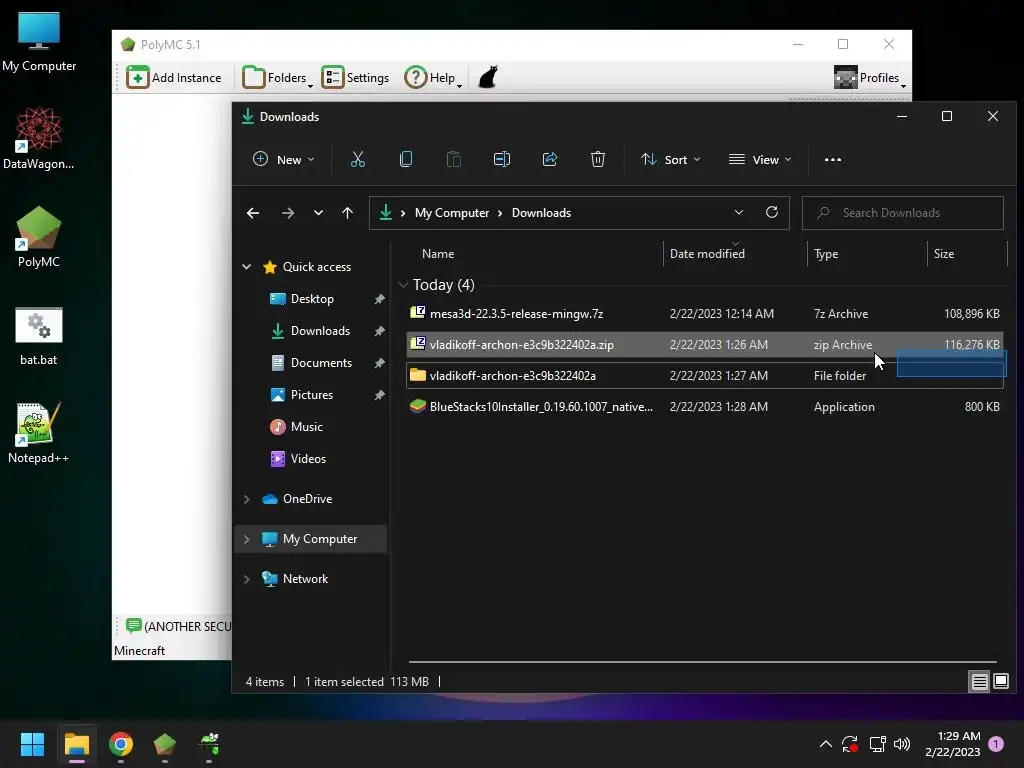Go forward with the right arrow

(x=287, y=213)
